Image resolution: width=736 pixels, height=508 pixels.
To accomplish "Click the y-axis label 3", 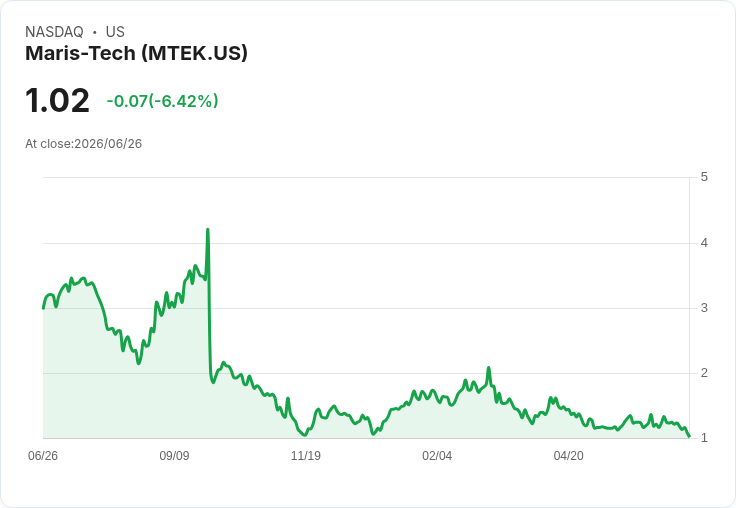I will [704, 308].
